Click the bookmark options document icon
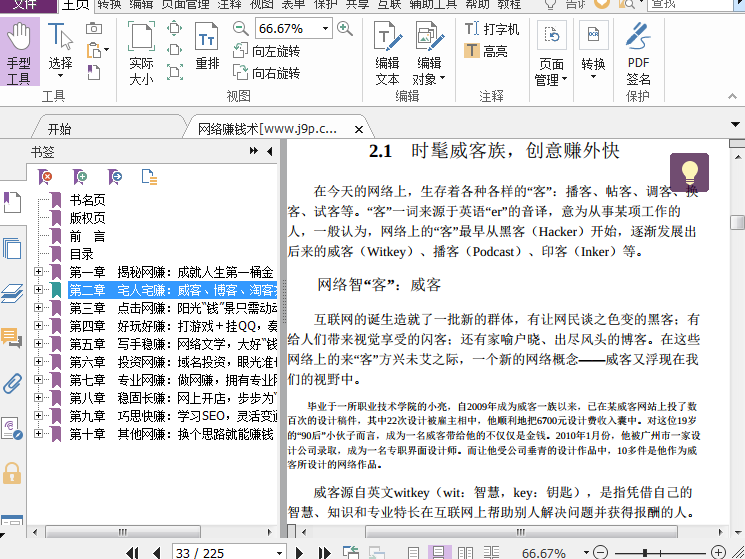The height and width of the screenshot is (559, 745). pos(149,177)
